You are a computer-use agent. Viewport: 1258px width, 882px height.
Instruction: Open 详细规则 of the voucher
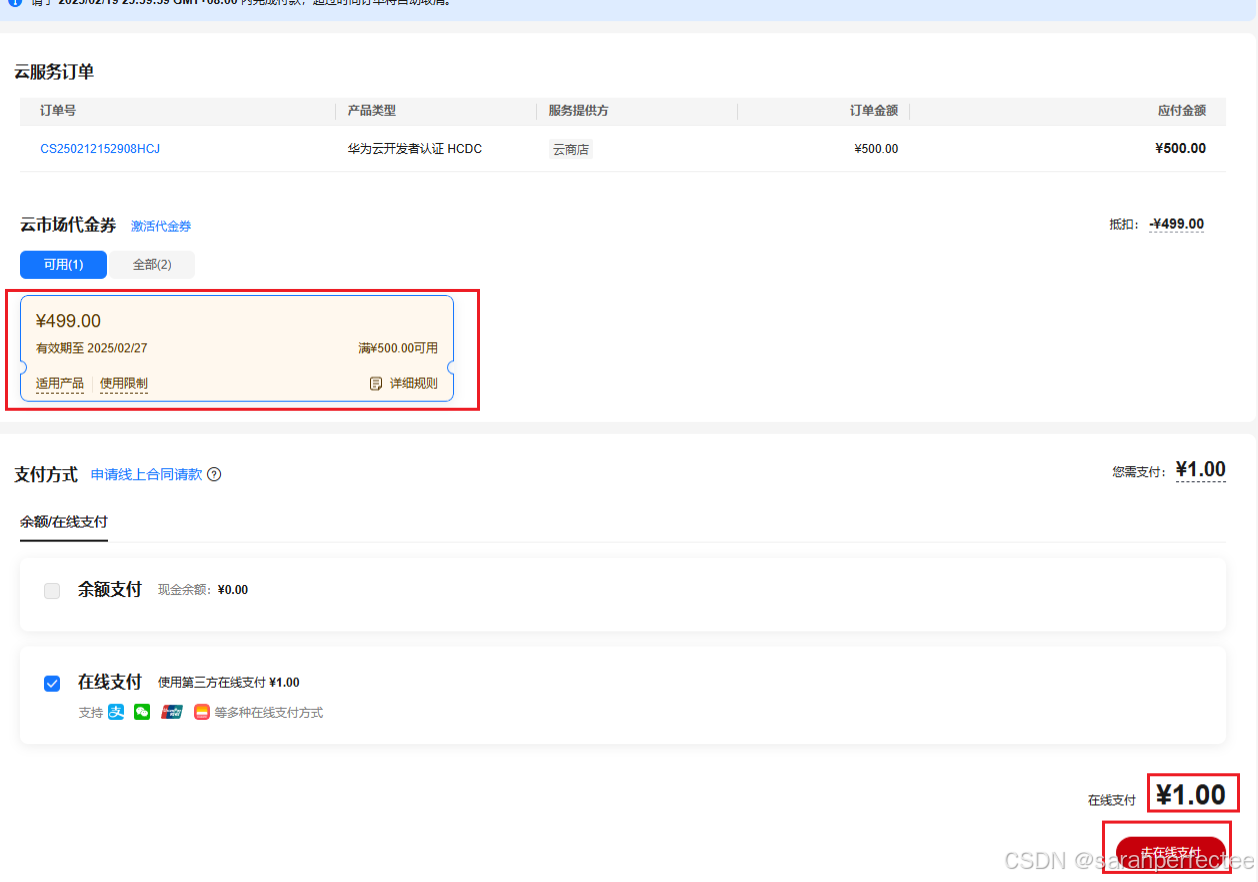click(413, 383)
